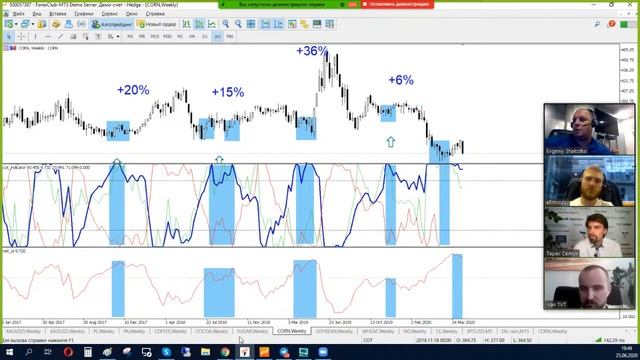
Task: Open the strategy tester grid icon
Action: tap(330, 24)
